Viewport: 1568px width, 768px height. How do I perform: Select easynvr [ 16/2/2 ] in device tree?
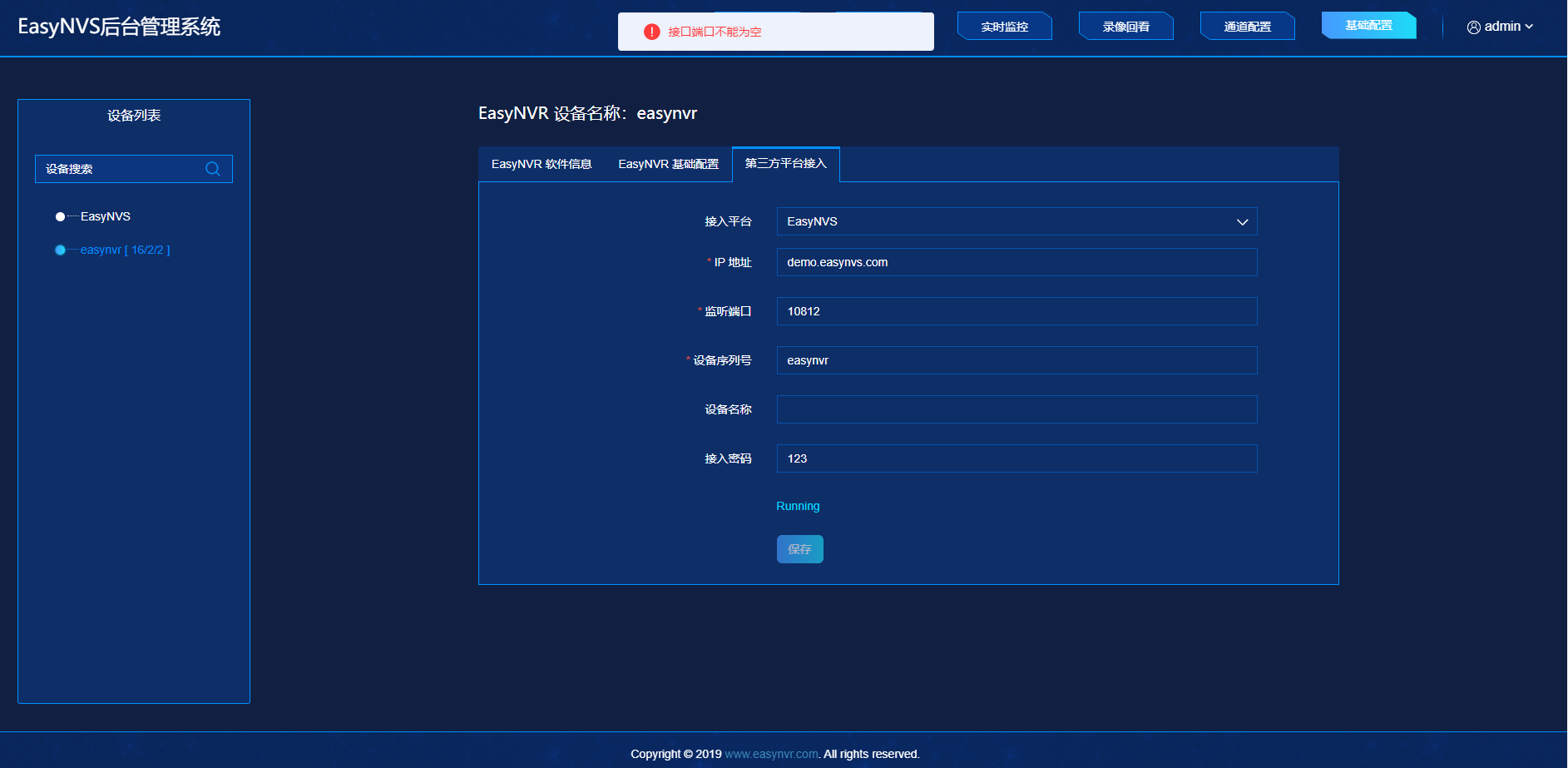125,250
